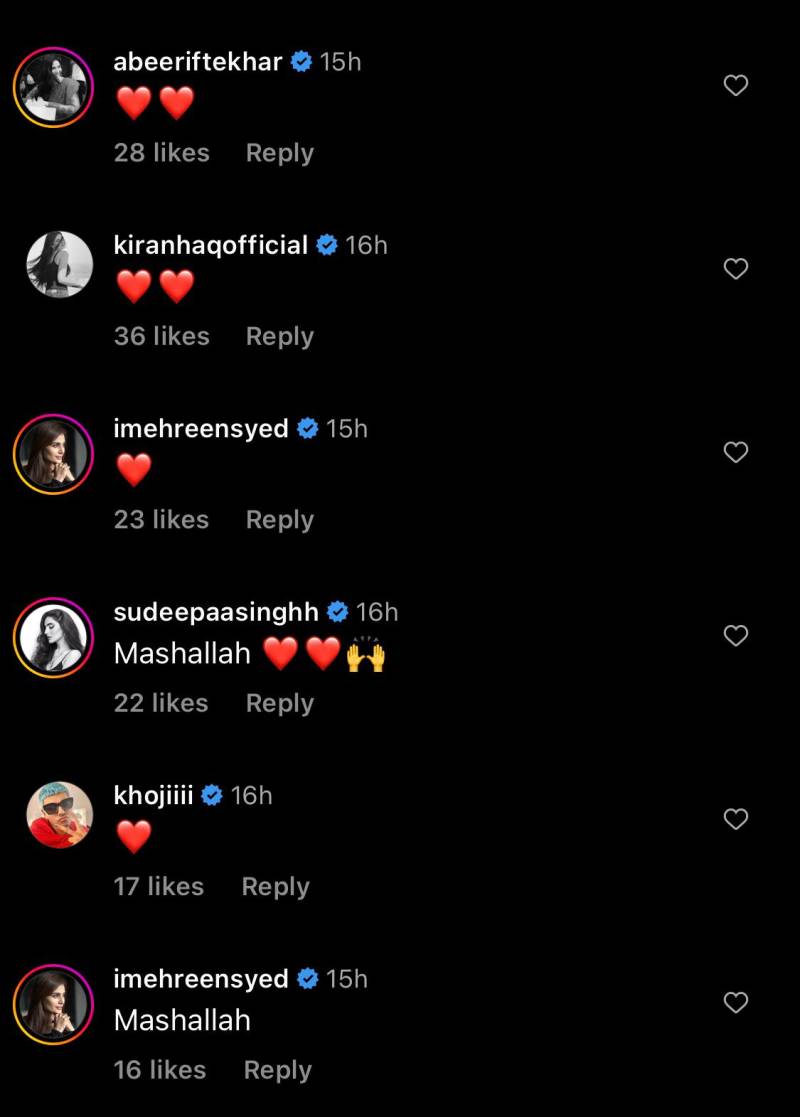View the 36 likes on kiranhaqofficial's comment
This screenshot has height=1117, width=800.
click(x=162, y=336)
